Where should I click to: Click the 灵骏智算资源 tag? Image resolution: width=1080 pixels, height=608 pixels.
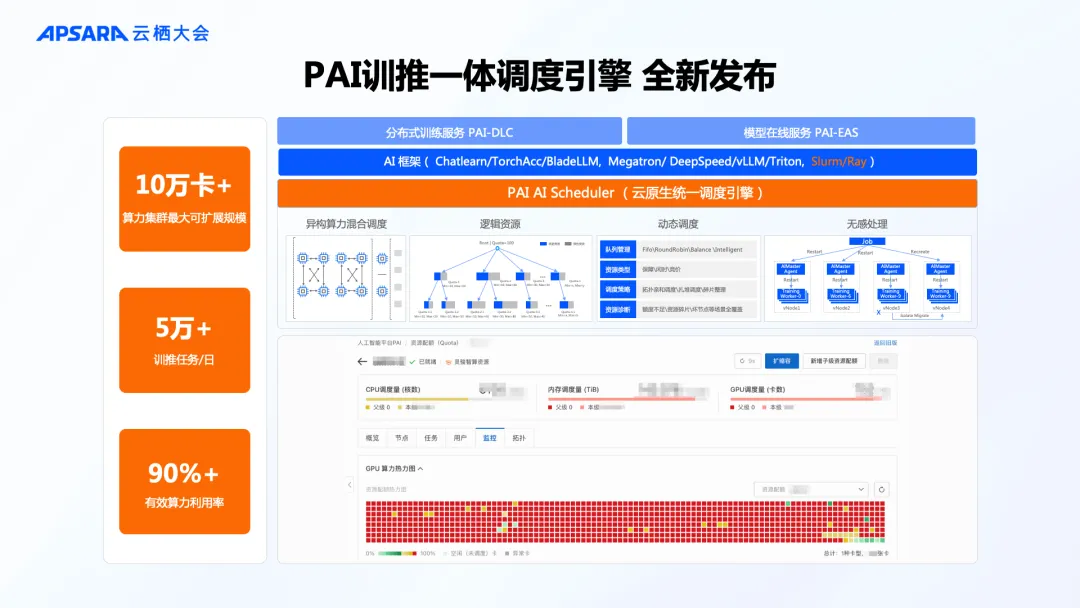tap(468, 361)
